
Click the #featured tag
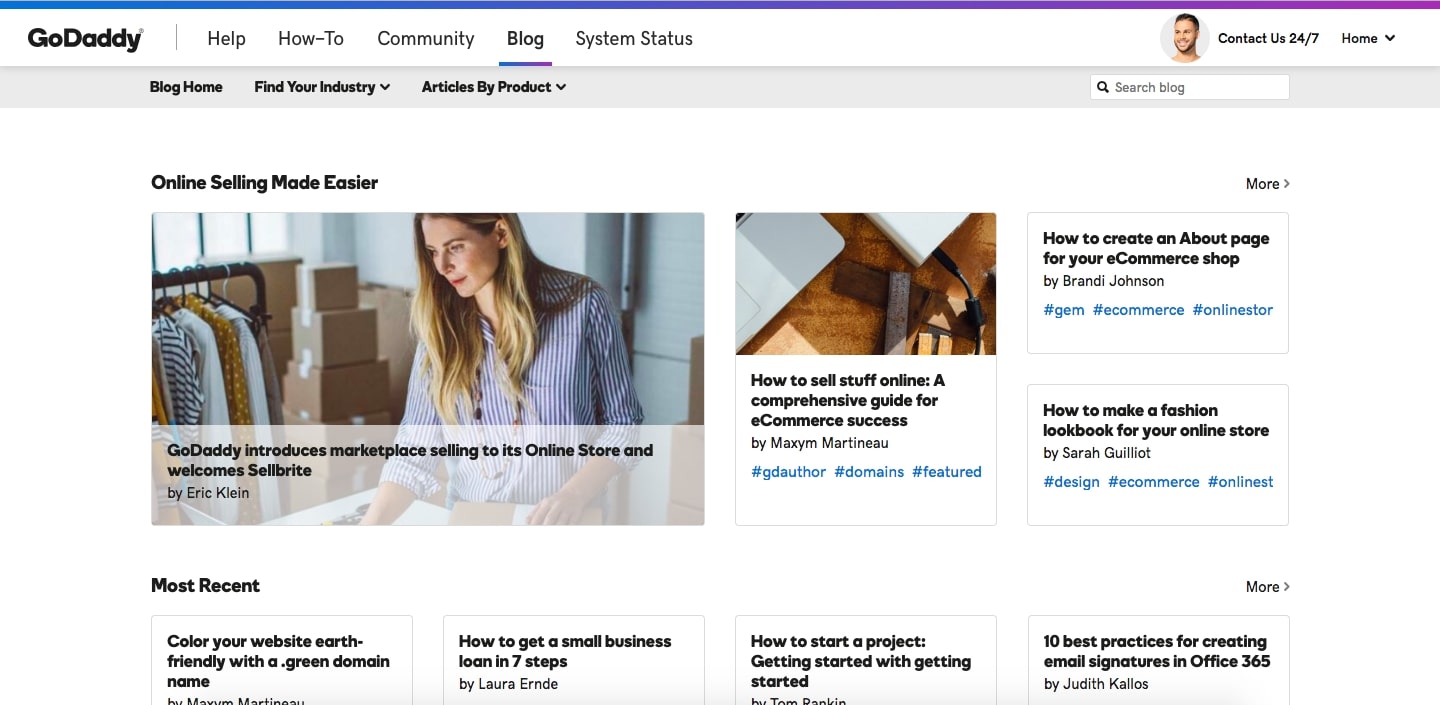point(947,472)
